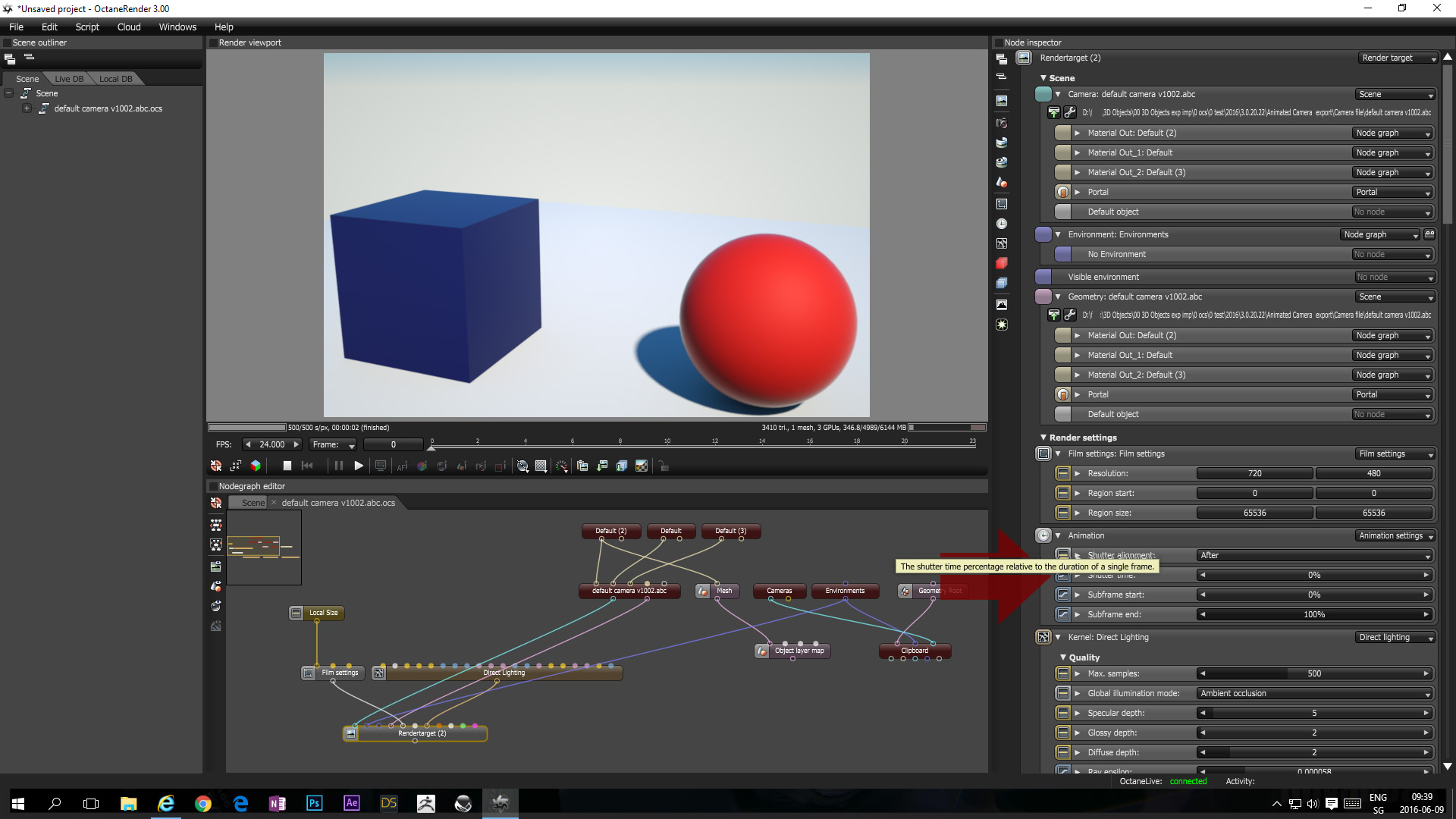Click the wrench icon beside Camera file path

tap(1070, 112)
